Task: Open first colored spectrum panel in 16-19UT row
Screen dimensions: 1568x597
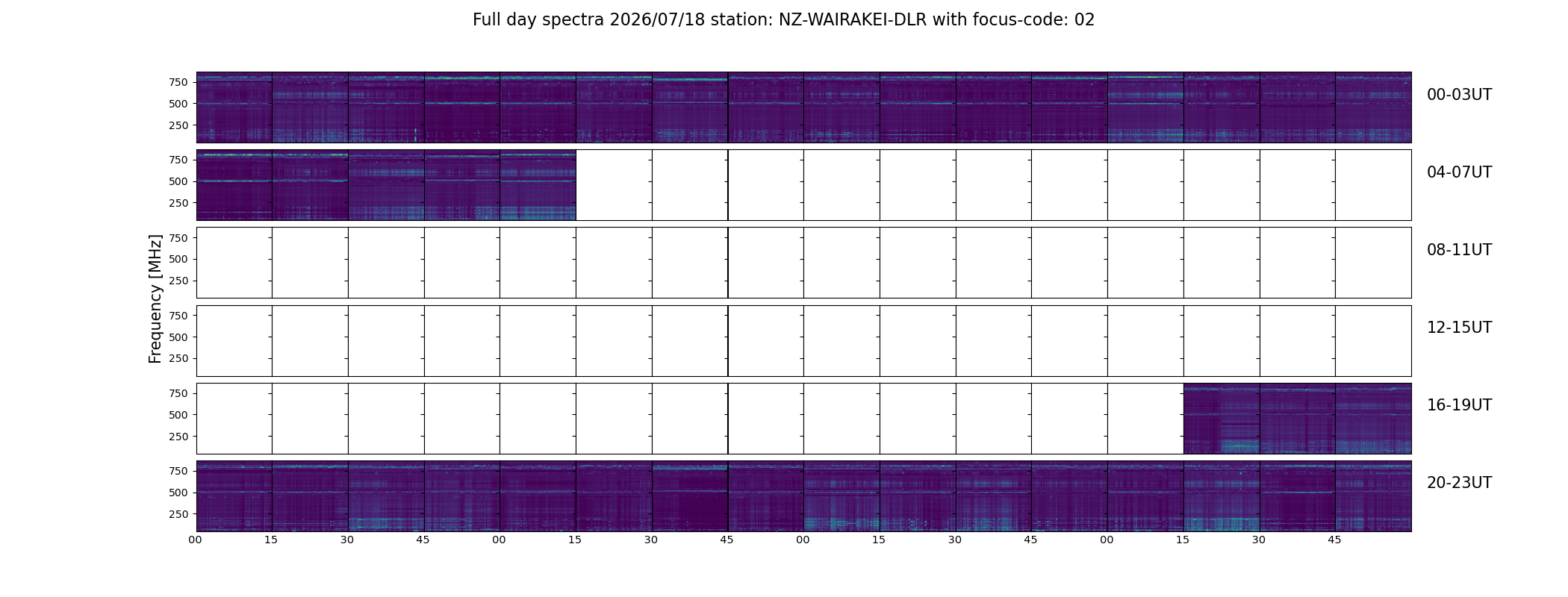Action: pyautogui.click(x=1222, y=418)
